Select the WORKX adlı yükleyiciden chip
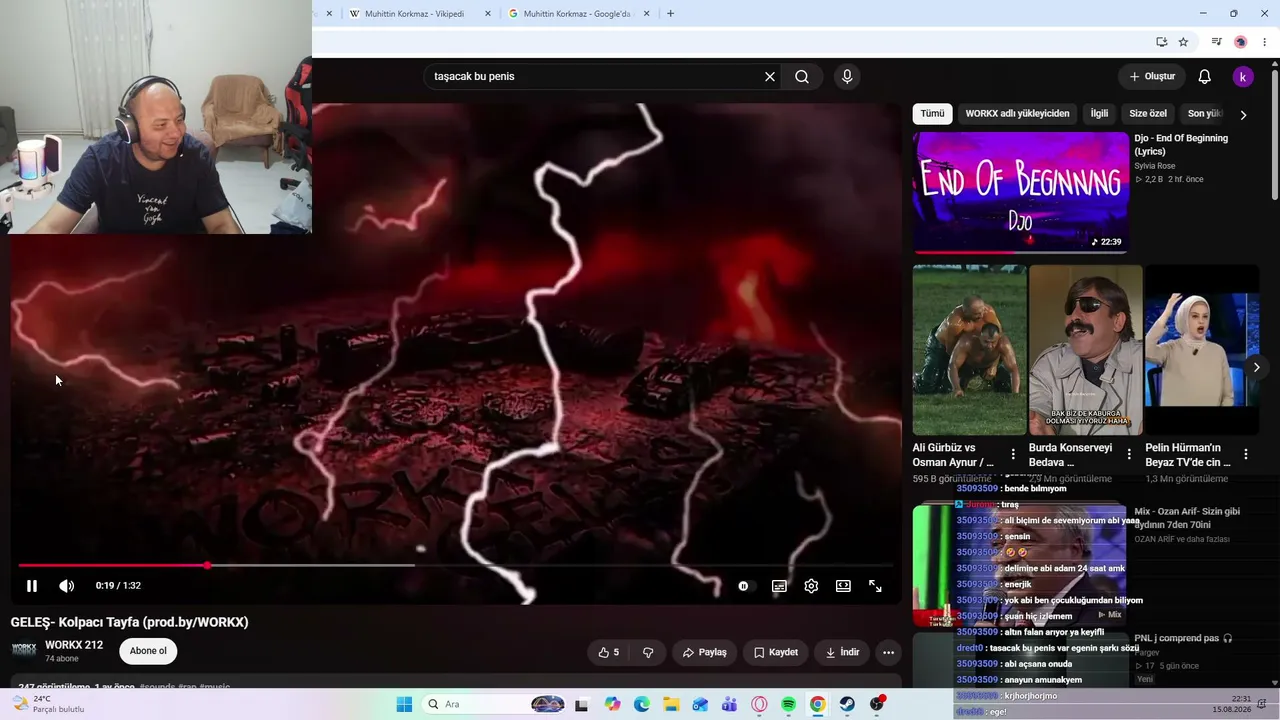This screenshot has height=720, width=1280. (1017, 114)
